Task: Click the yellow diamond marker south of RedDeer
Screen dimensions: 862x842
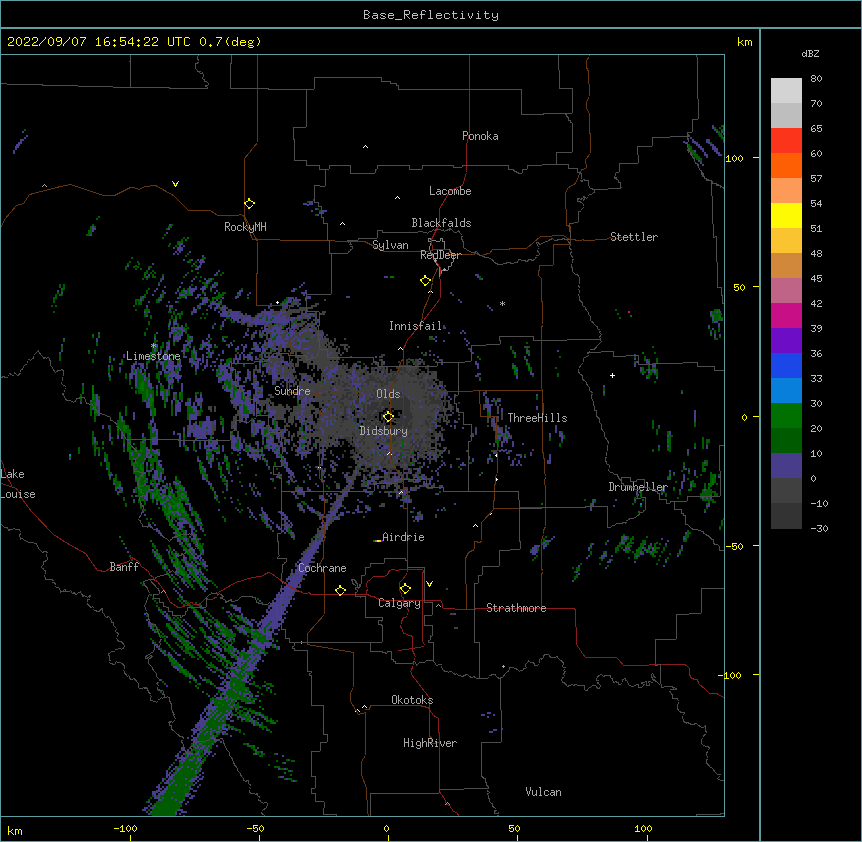Action: 425,281
